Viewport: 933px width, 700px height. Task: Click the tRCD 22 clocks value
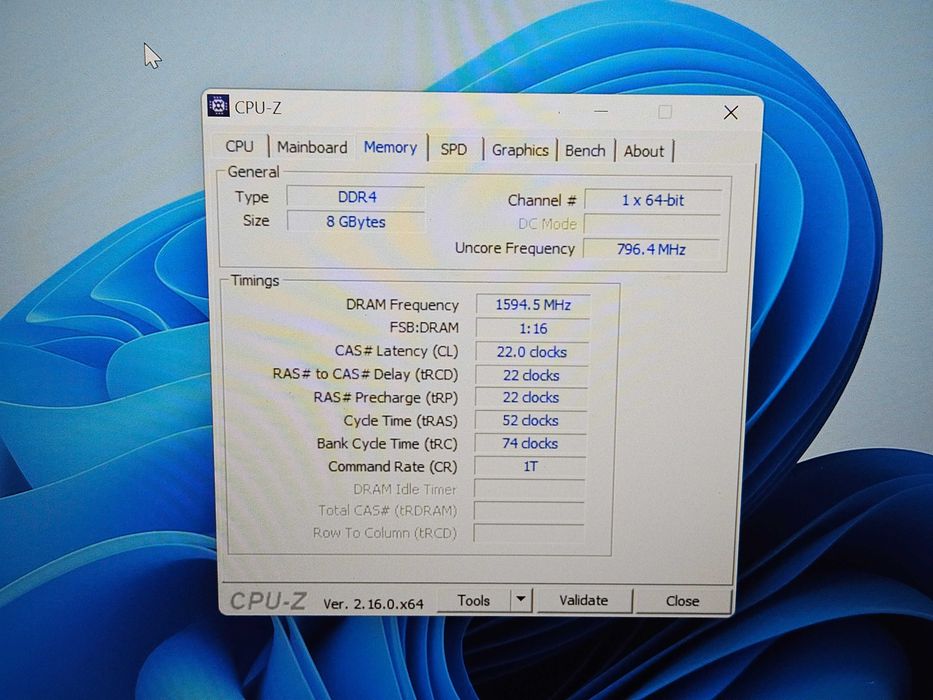[531, 376]
